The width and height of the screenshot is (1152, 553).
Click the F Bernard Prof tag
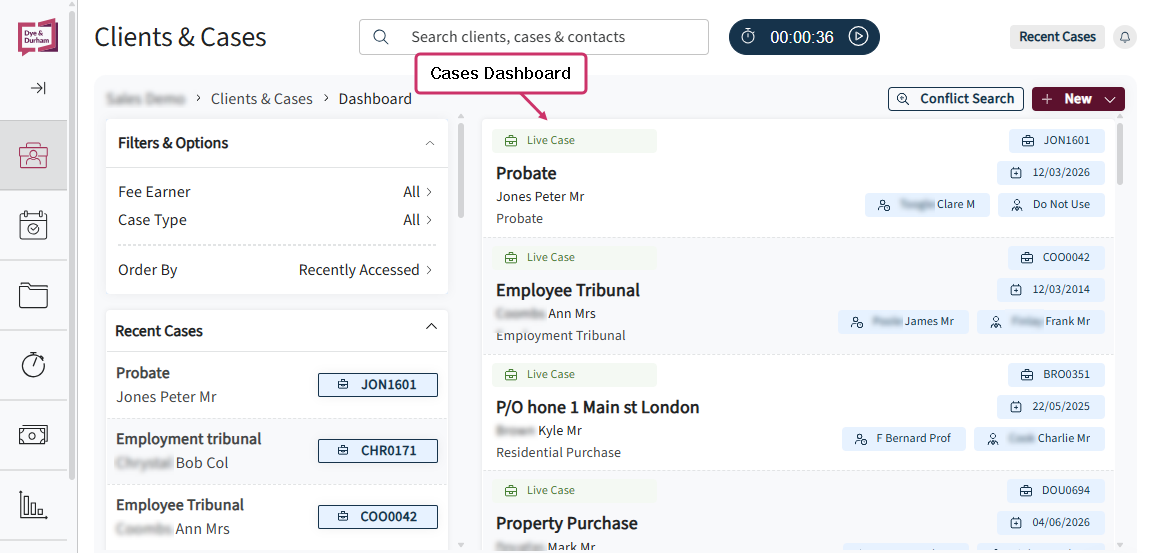(x=904, y=438)
